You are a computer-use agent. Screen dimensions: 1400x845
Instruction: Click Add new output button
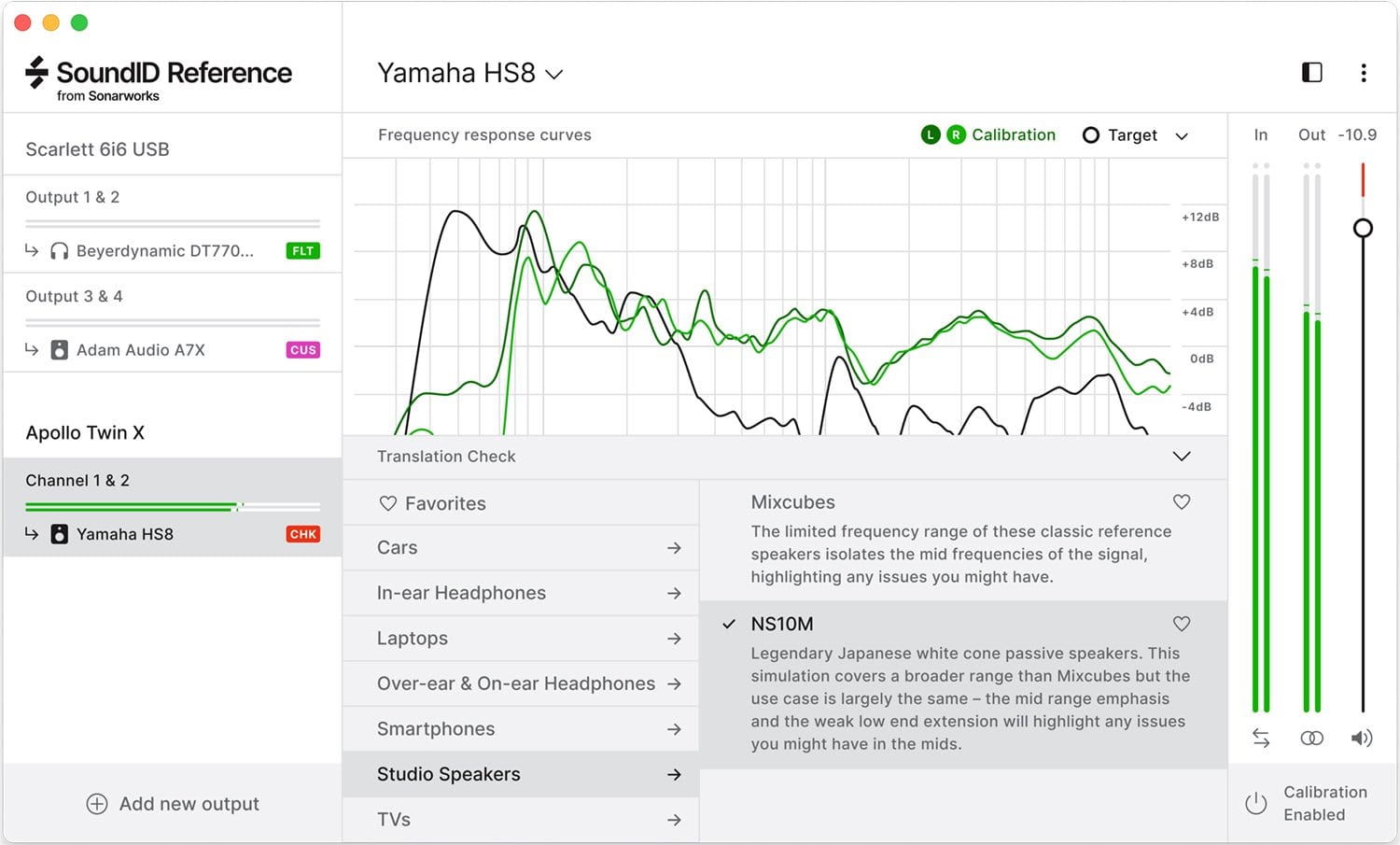point(173,804)
